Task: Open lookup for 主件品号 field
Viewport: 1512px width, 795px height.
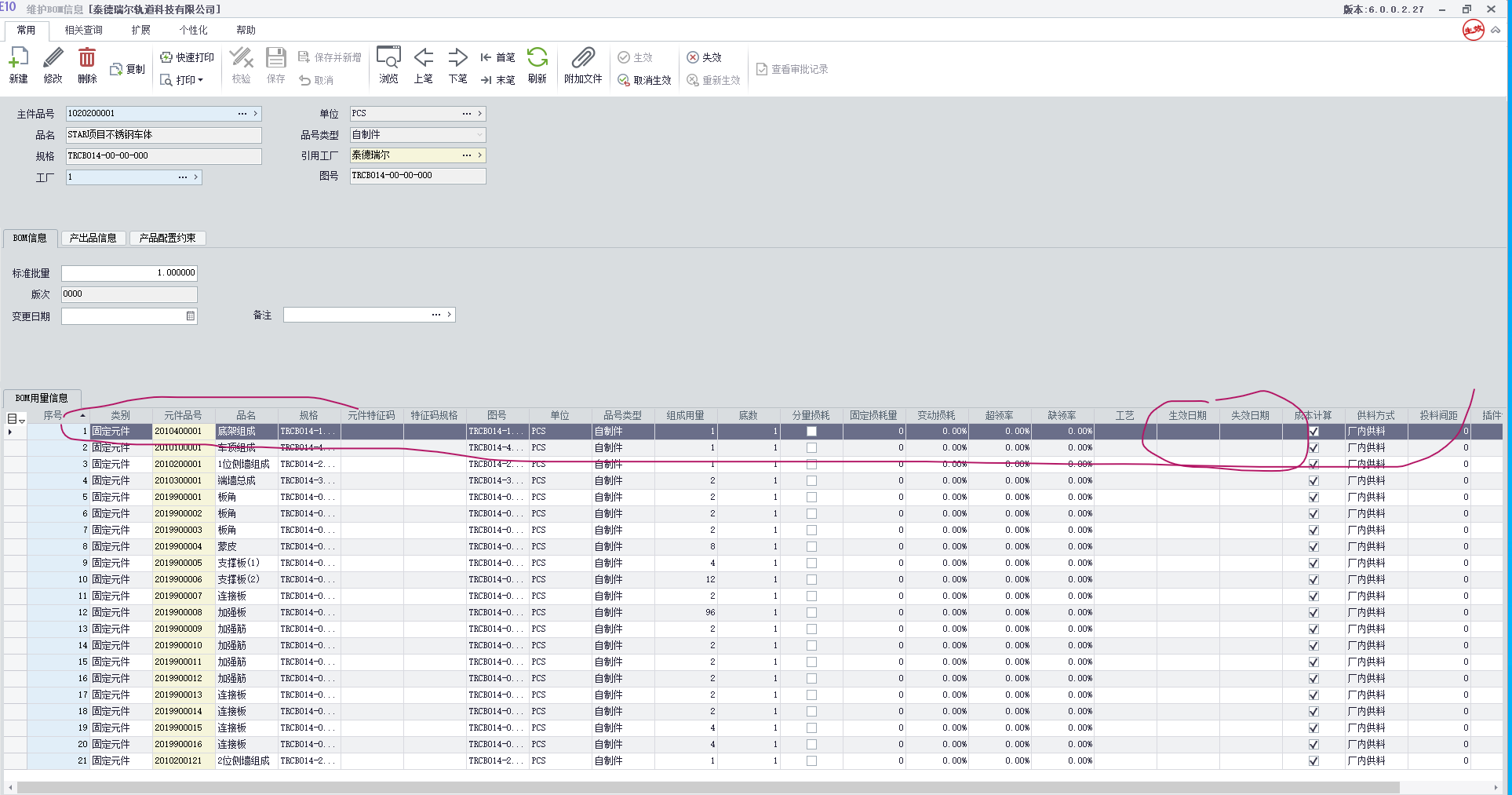Action: (x=242, y=114)
